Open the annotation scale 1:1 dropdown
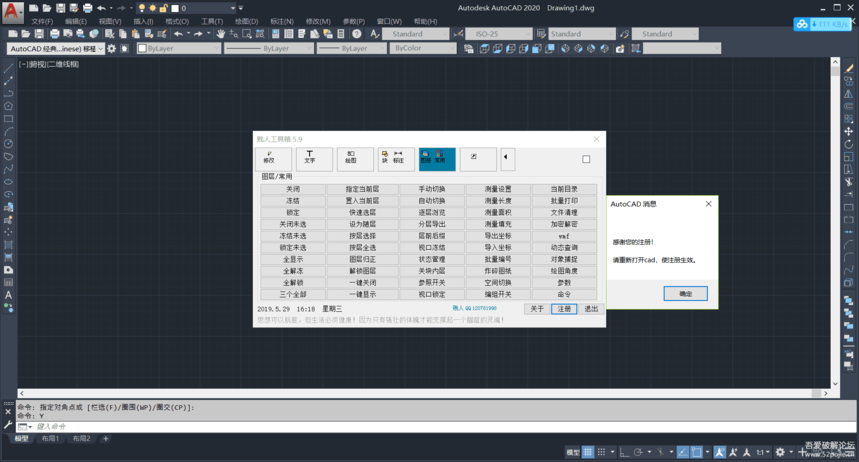The width and height of the screenshot is (859, 462). [x=763, y=452]
